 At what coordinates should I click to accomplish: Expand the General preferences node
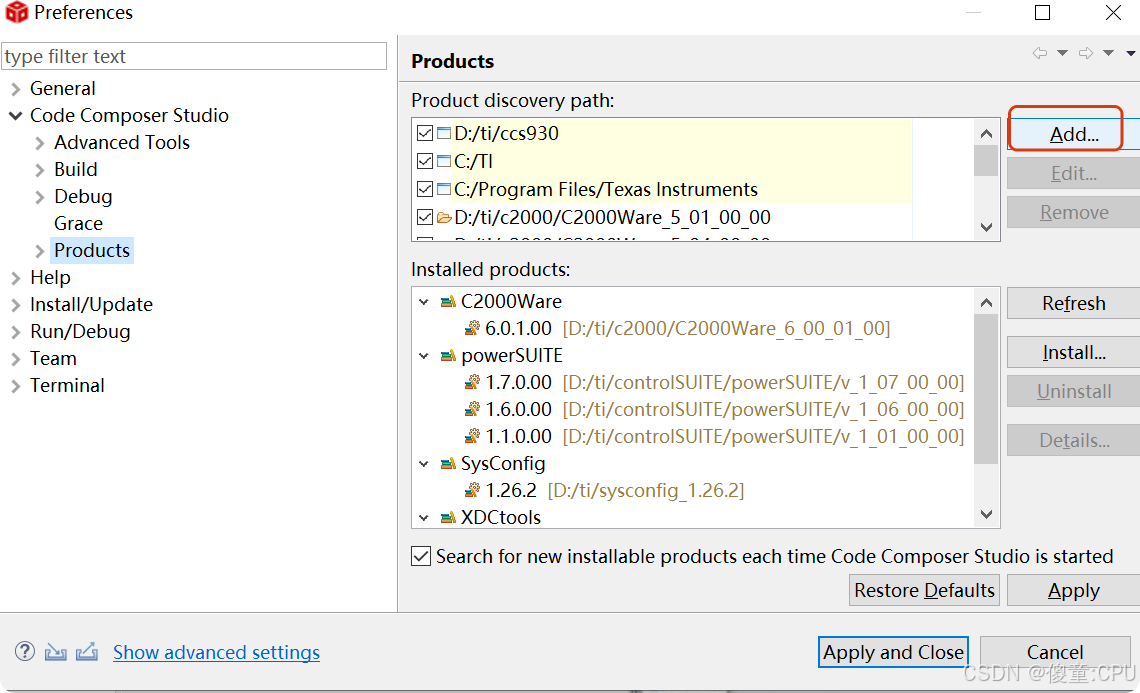tap(15, 89)
